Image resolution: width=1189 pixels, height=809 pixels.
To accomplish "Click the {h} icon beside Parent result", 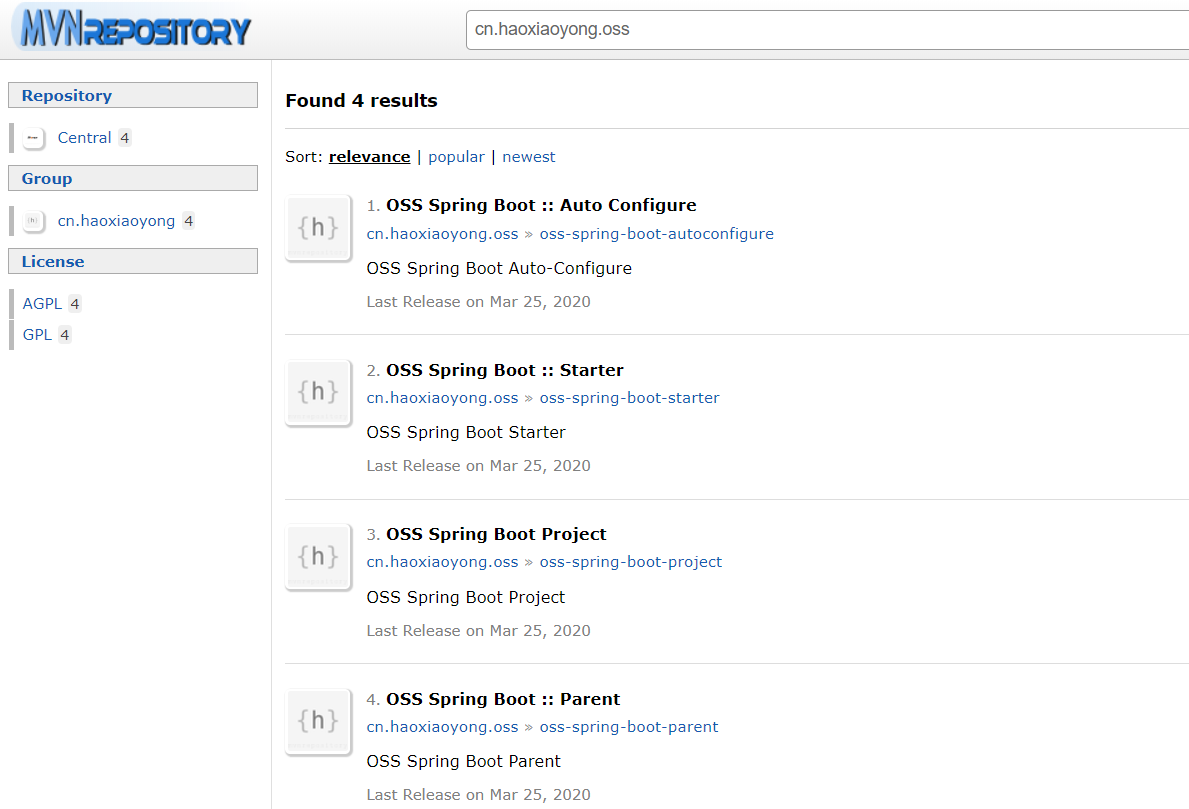I will pos(318,721).
